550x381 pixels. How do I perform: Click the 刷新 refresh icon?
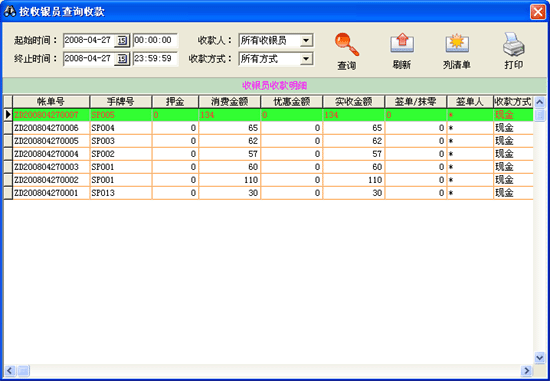(402, 44)
